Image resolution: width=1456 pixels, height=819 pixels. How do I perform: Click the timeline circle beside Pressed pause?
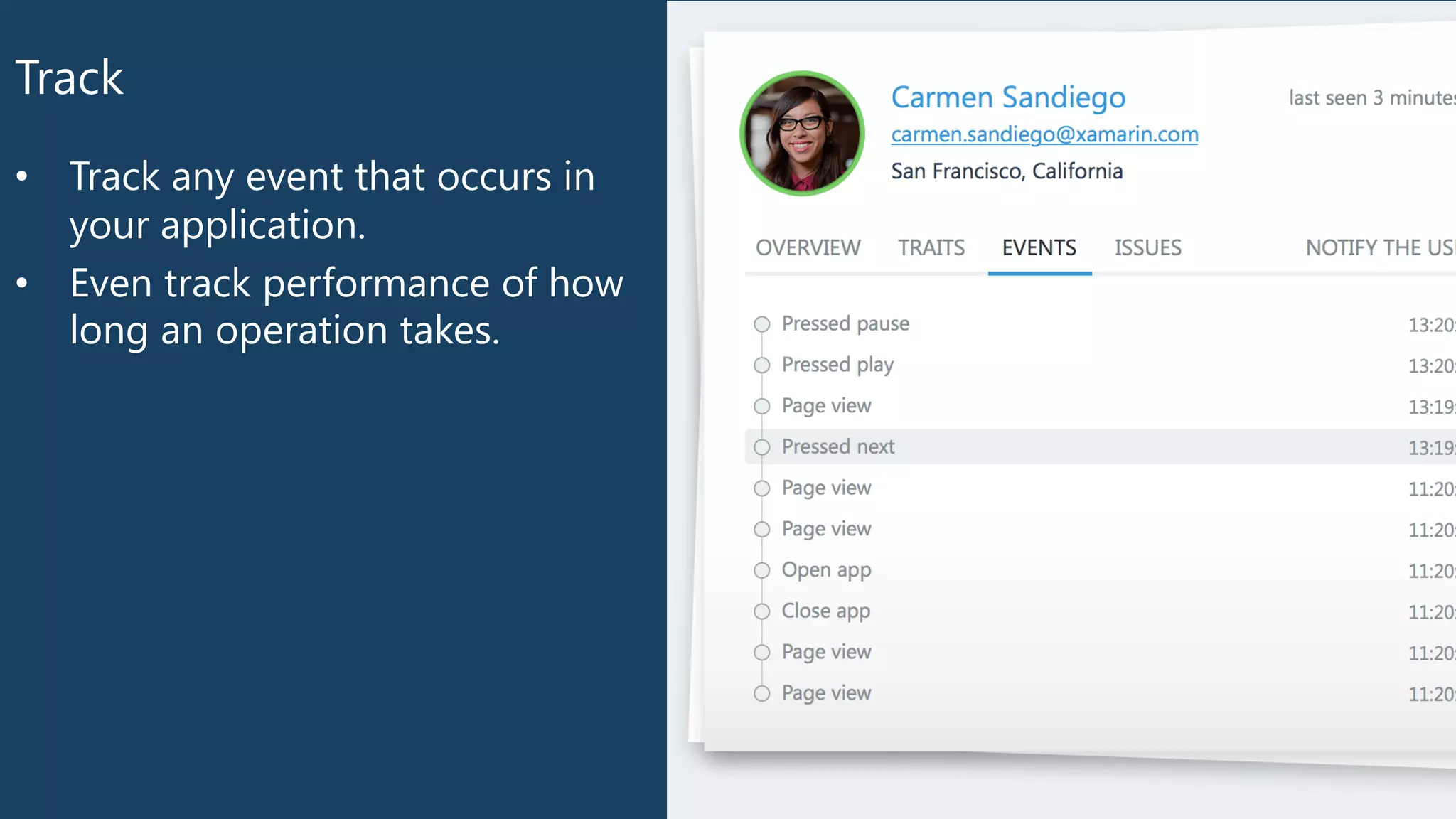point(761,324)
